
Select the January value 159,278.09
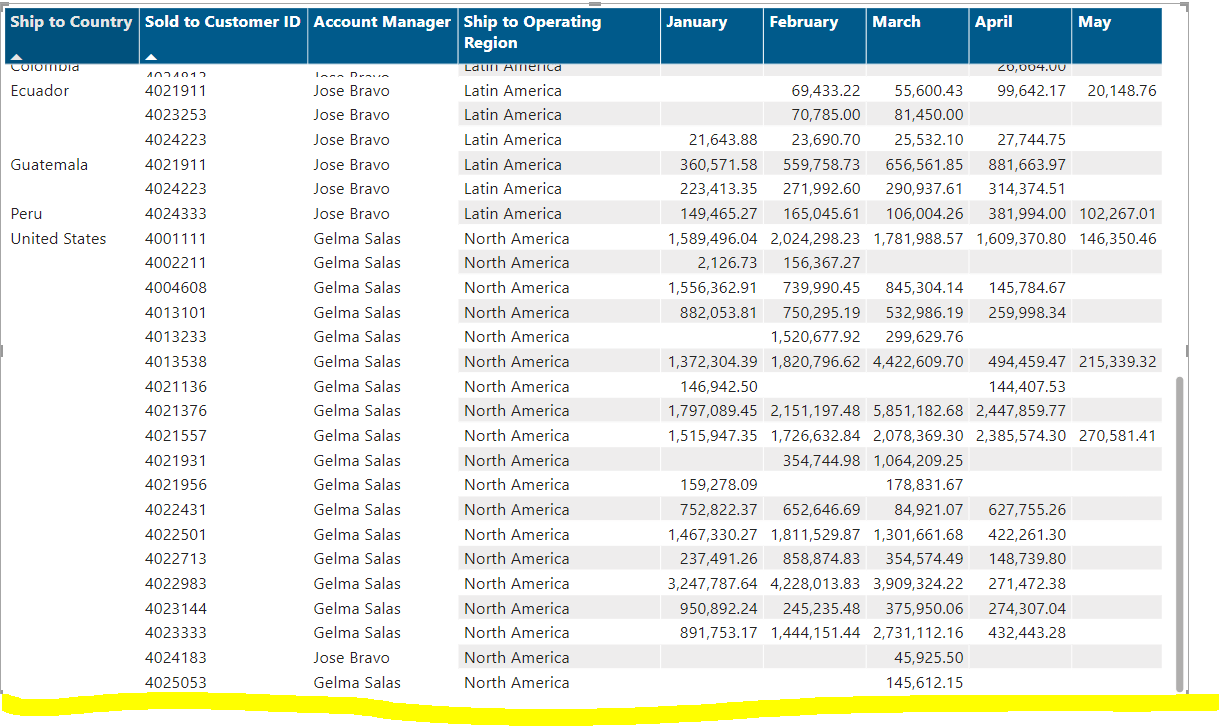[x=719, y=485]
